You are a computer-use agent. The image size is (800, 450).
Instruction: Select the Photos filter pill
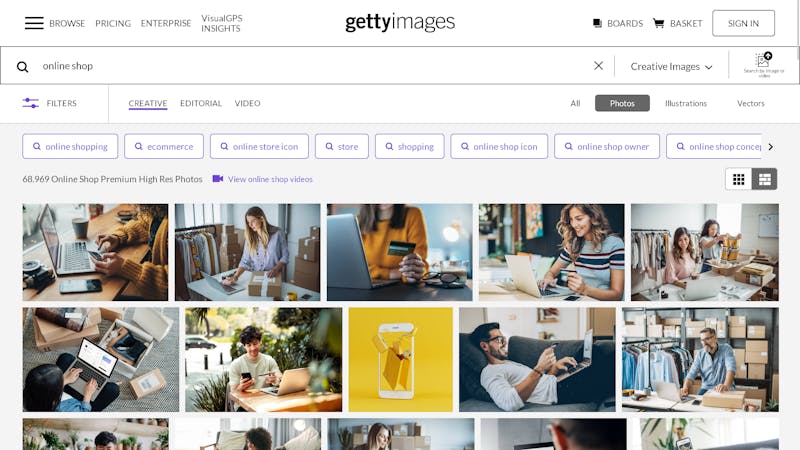[622, 103]
